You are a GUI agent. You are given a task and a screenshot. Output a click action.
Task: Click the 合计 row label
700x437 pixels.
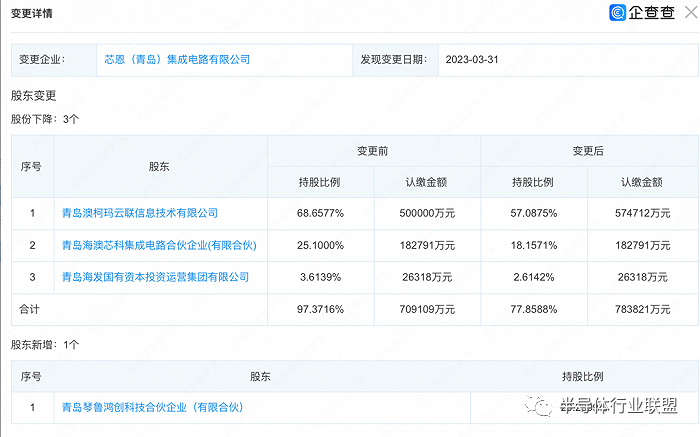29,309
